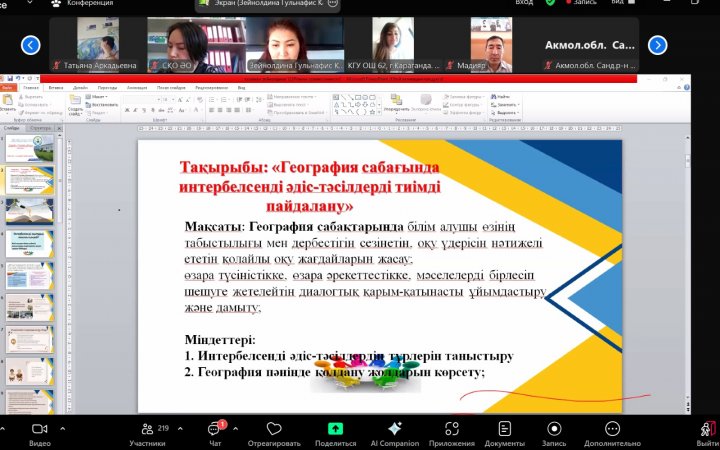Viewport: 720px width, 450px height.
Task: Open the Анимация ribbon tab
Action: (x=137, y=87)
